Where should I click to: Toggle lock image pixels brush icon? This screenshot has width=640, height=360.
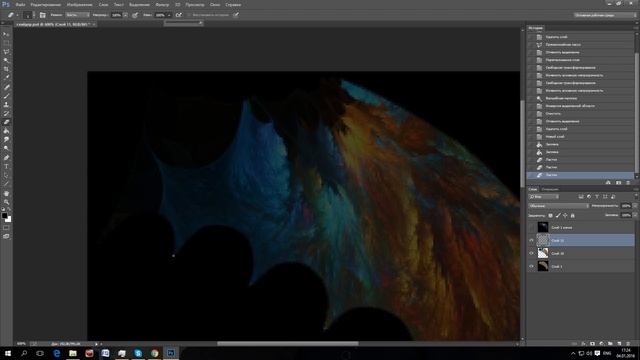point(558,215)
